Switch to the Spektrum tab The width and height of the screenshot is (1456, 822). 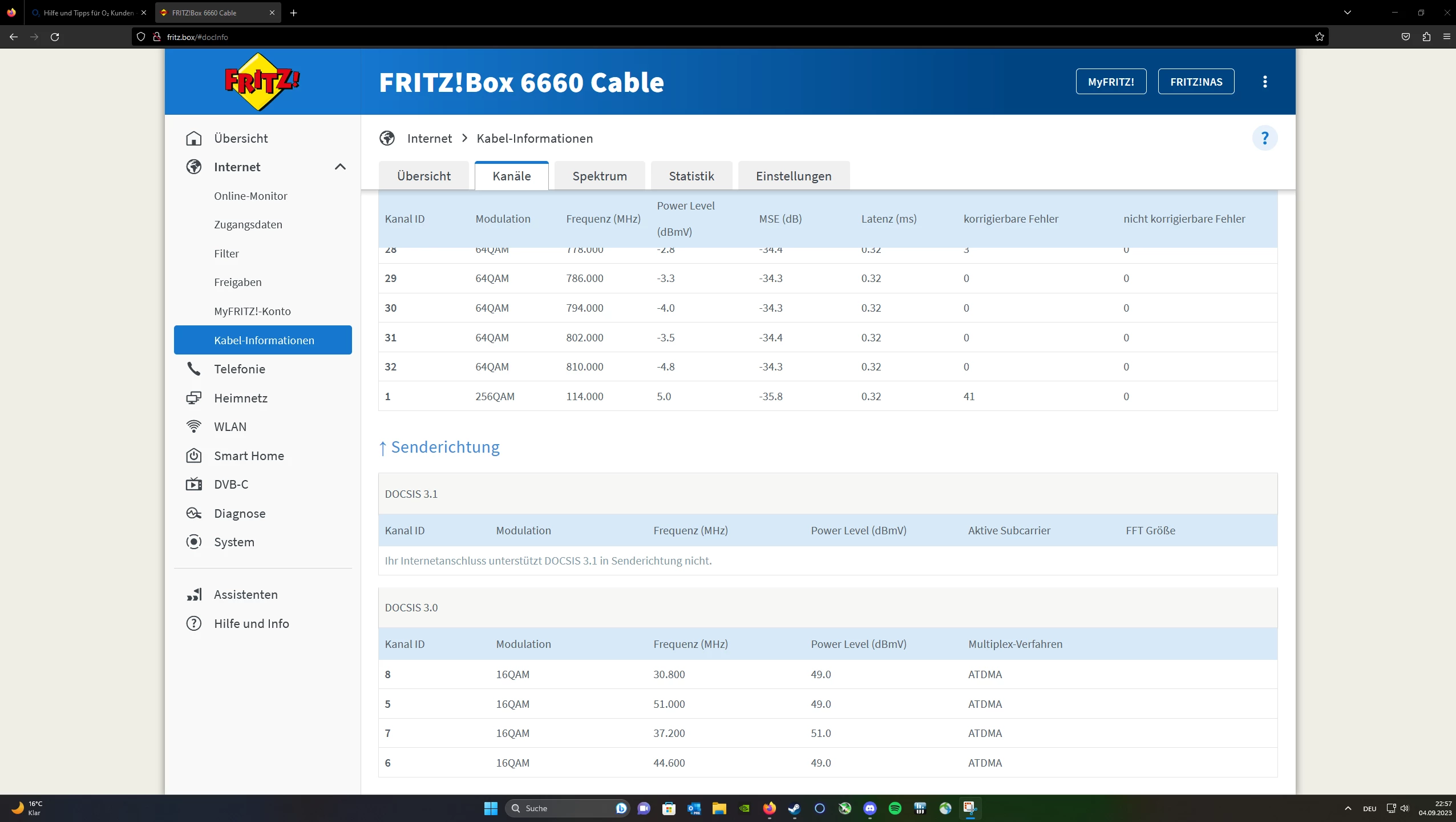(599, 176)
